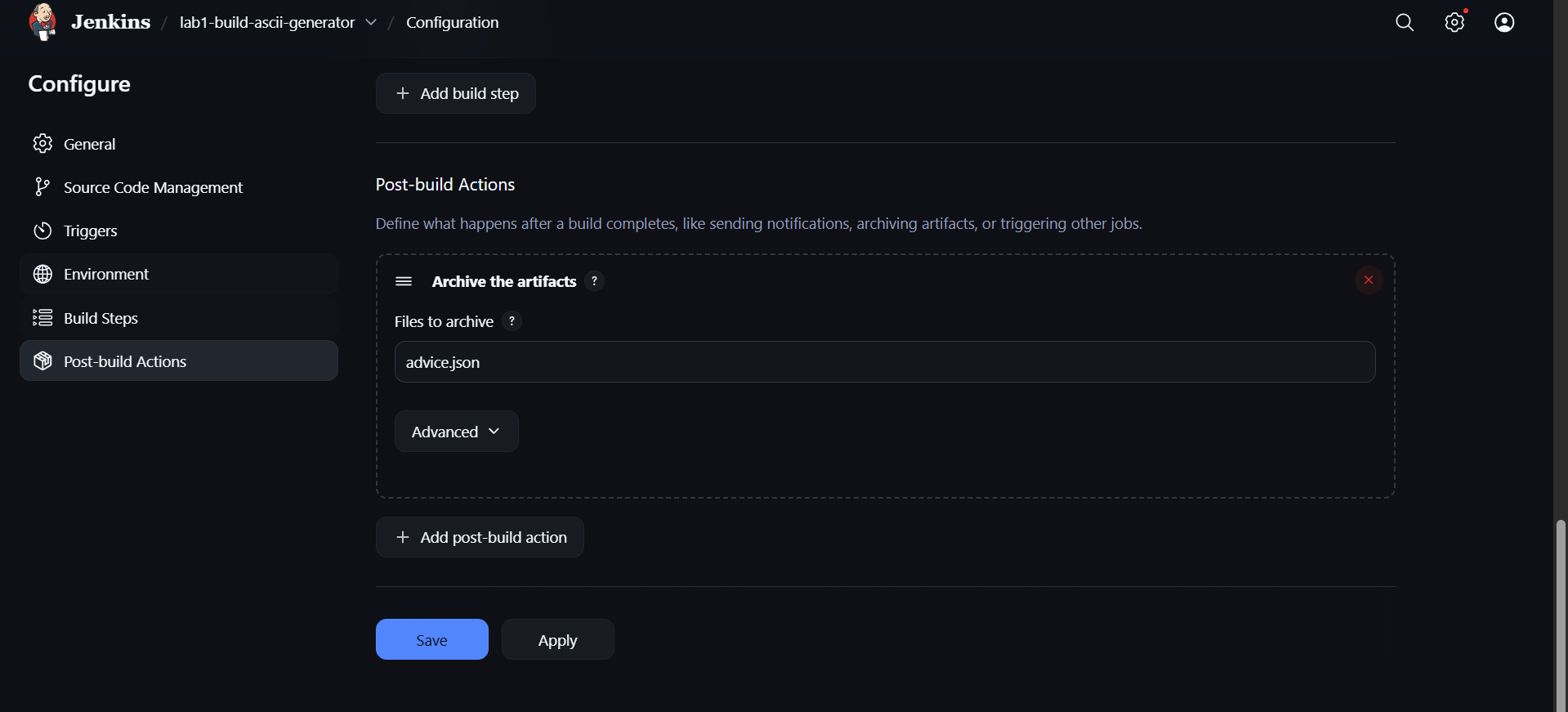Screen dimensions: 1568x712
Task: Select the Triggers sidebar item
Action: (91, 231)
